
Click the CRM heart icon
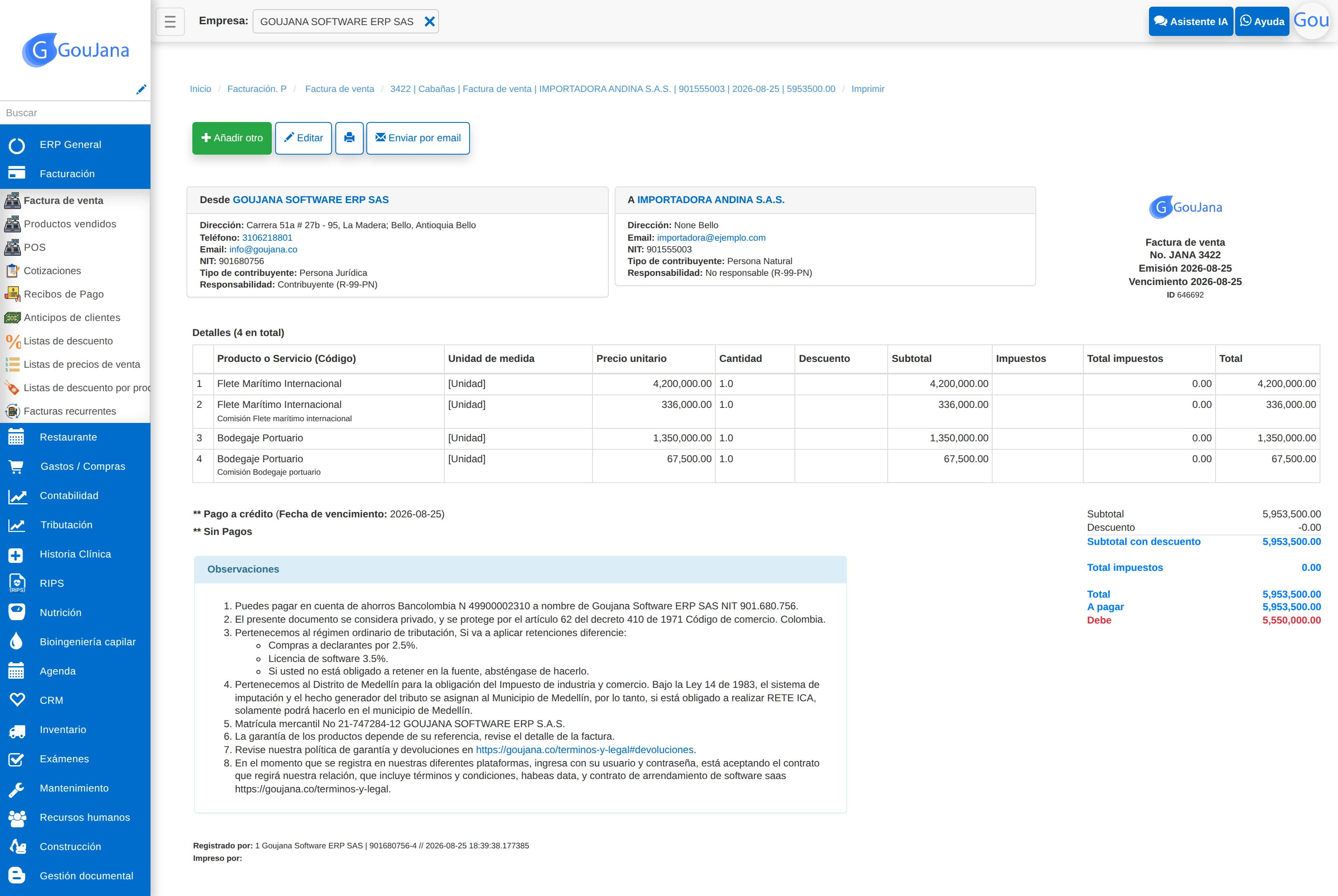point(17,700)
